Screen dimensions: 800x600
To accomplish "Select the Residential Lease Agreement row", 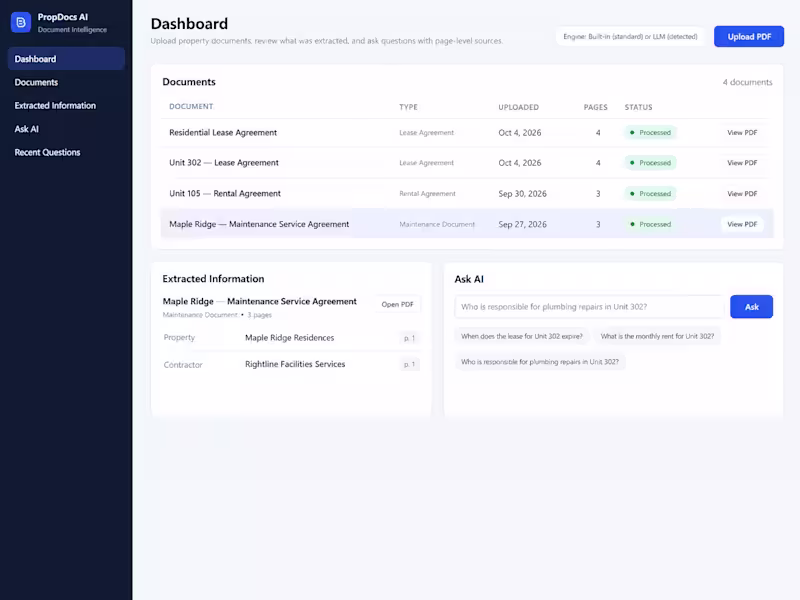I will point(467,133).
